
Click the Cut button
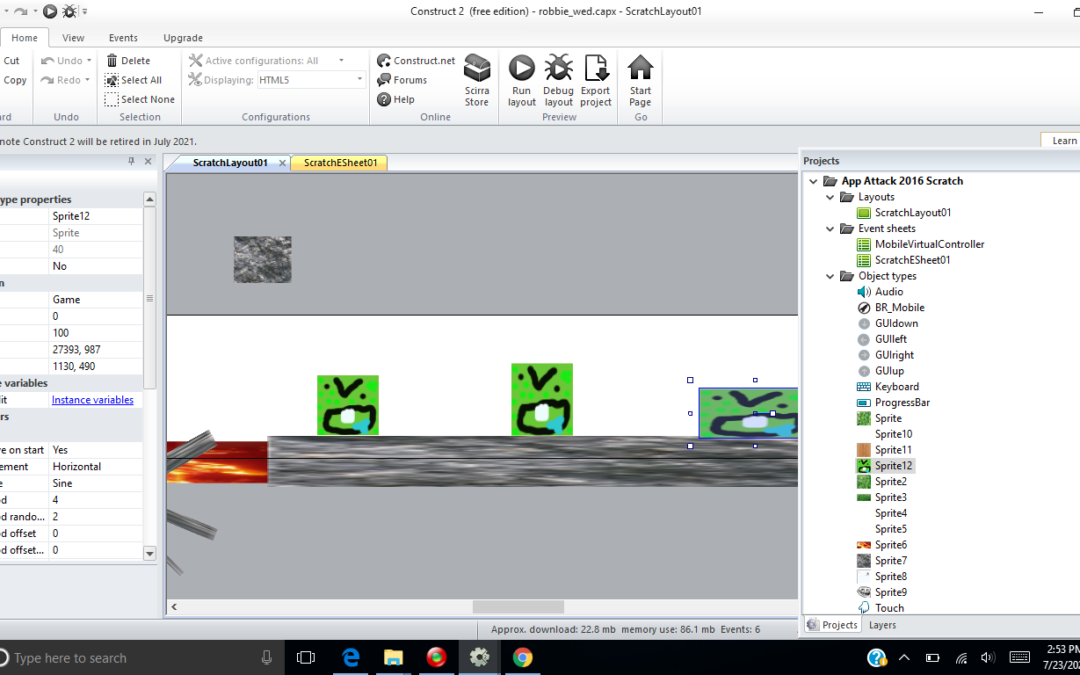(x=11, y=61)
